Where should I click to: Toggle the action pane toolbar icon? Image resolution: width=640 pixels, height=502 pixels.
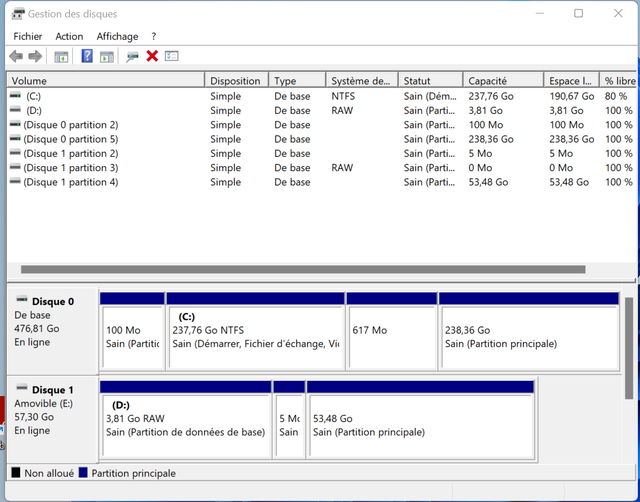click(x=107, y=57)
